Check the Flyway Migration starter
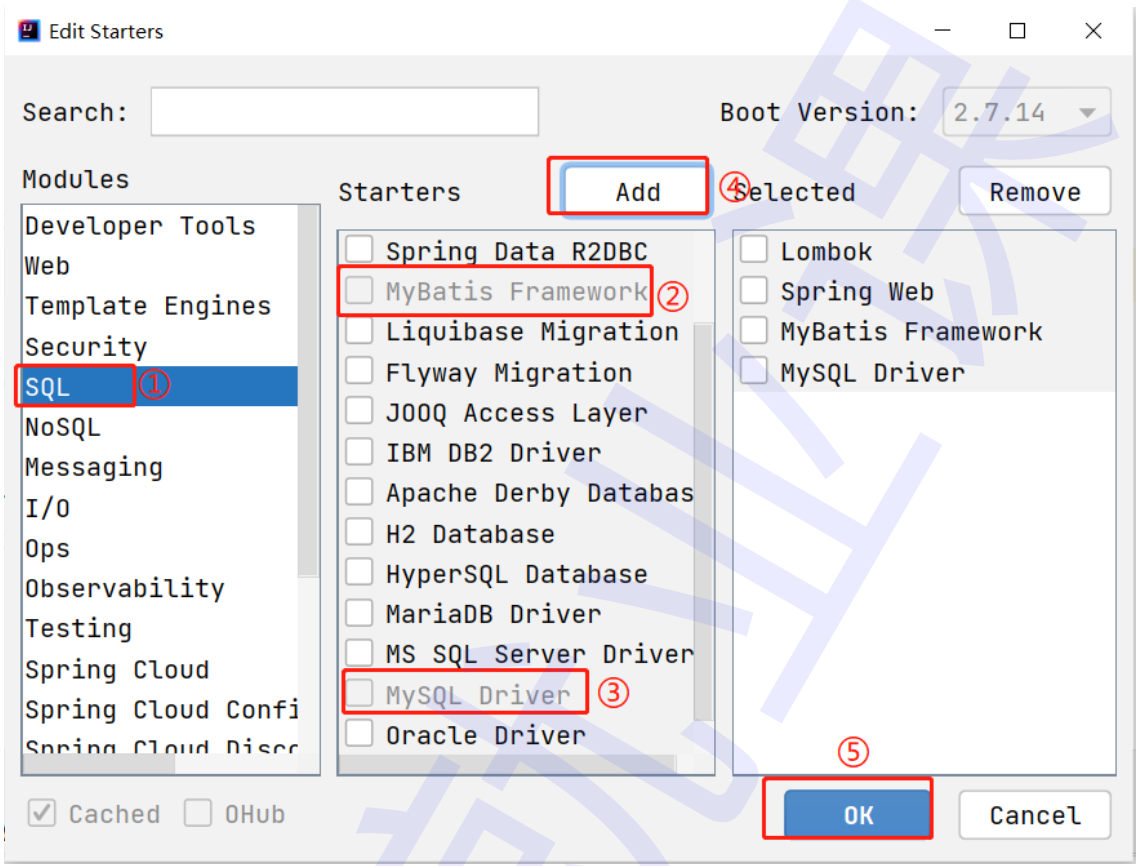This screenshot has height=866, width=1136. [x=359, y=371]
